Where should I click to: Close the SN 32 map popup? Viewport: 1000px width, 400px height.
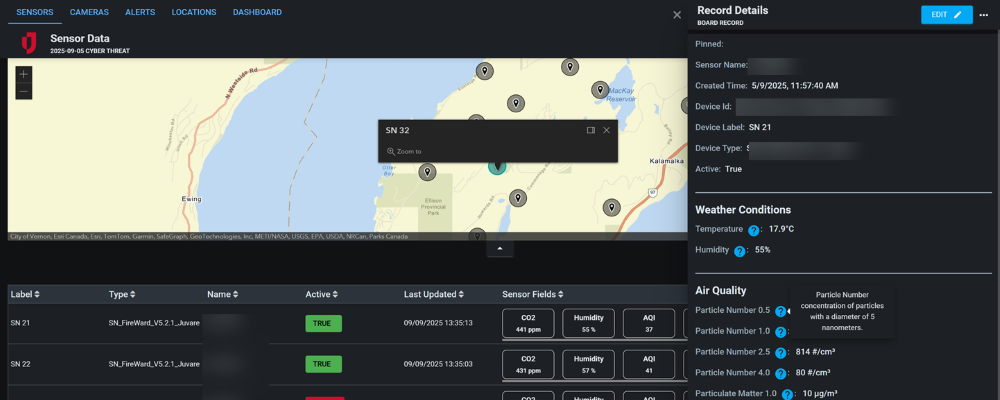[x=606, y=130]
